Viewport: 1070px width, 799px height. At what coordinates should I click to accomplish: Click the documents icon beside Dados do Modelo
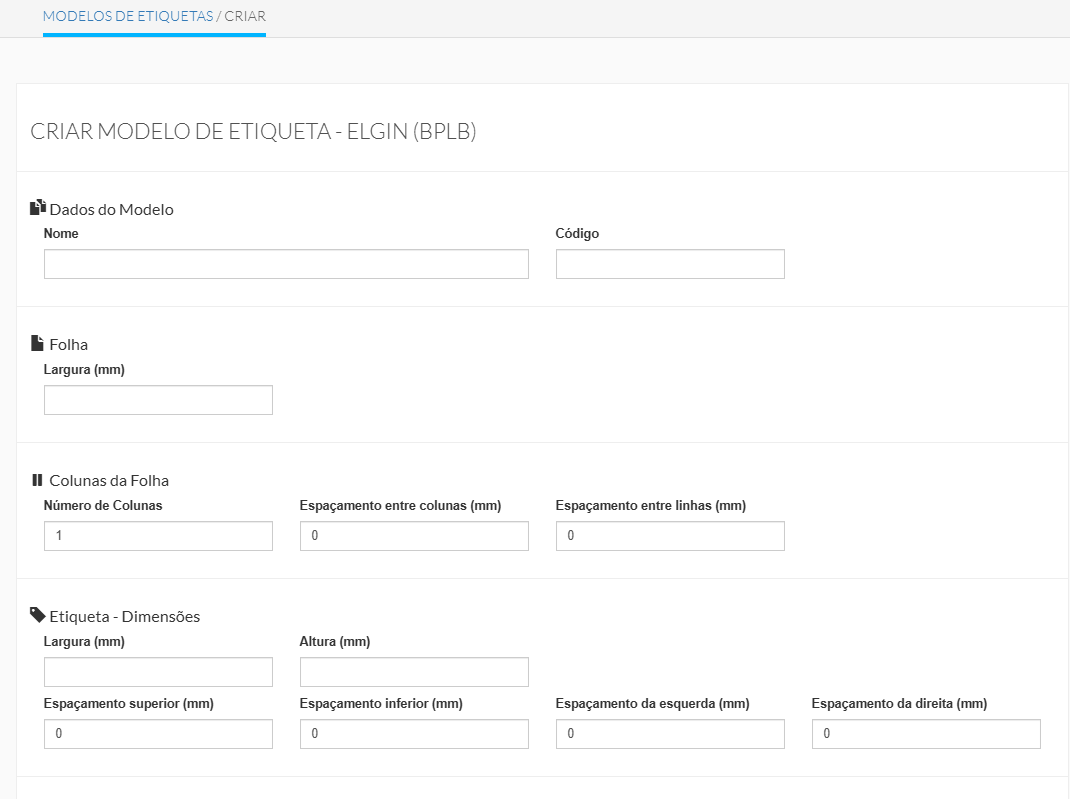38,208
